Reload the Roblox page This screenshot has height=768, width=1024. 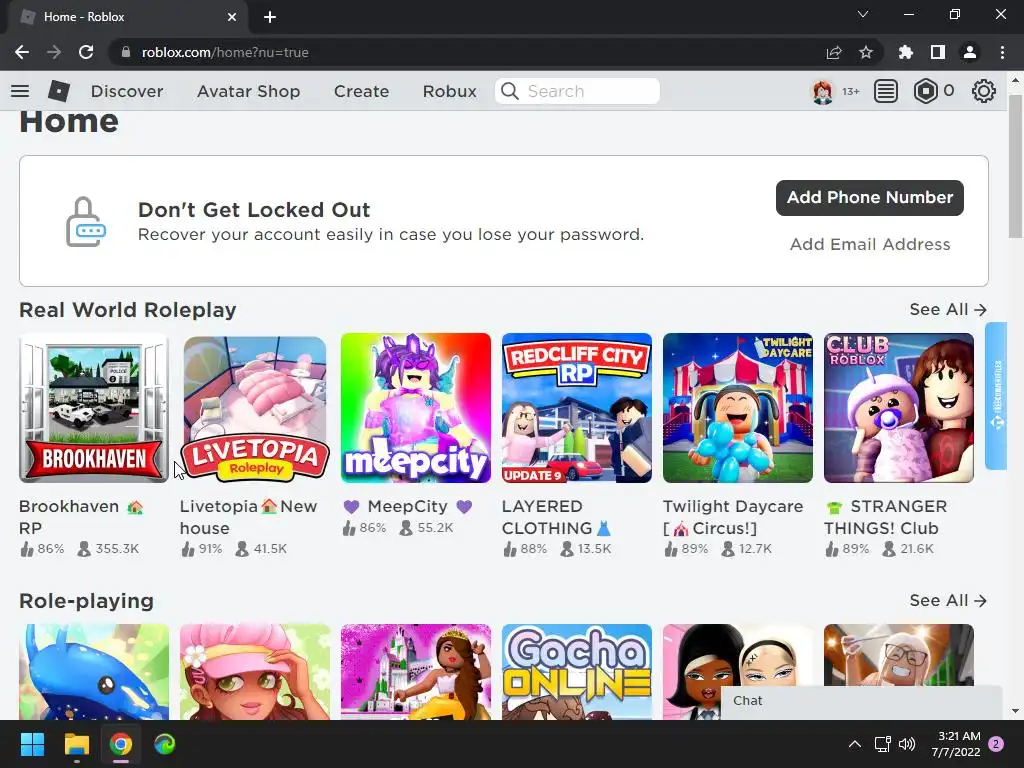[x=86, y=52]
